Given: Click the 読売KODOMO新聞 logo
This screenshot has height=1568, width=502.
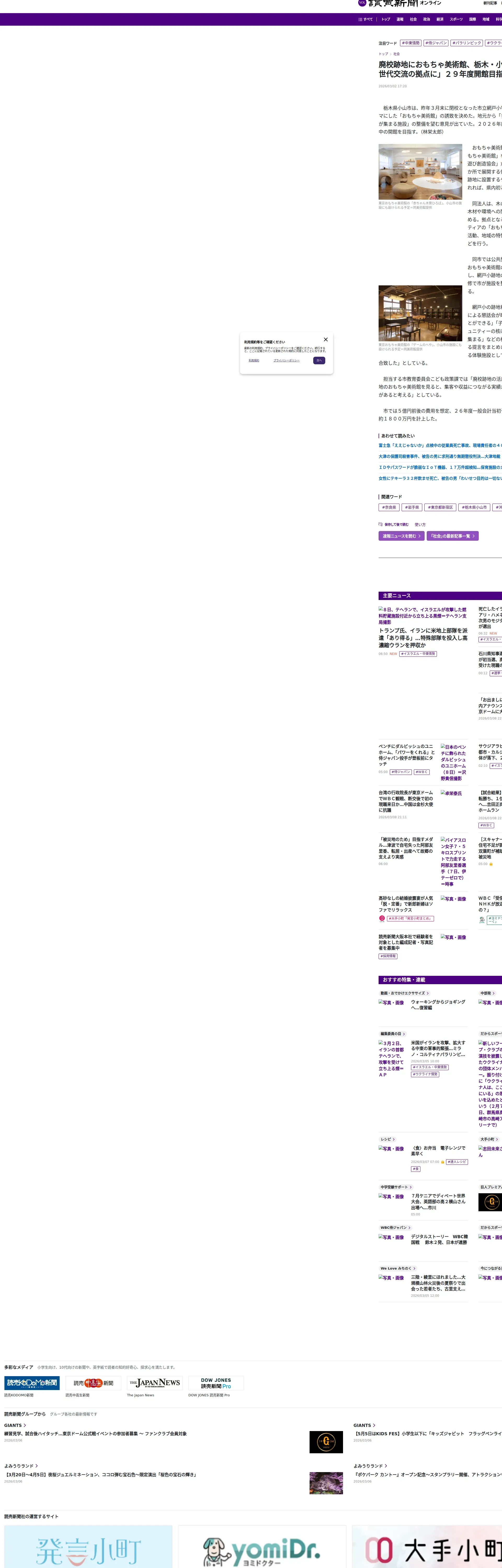Looking at the screenshot, I should point(32,1383).
